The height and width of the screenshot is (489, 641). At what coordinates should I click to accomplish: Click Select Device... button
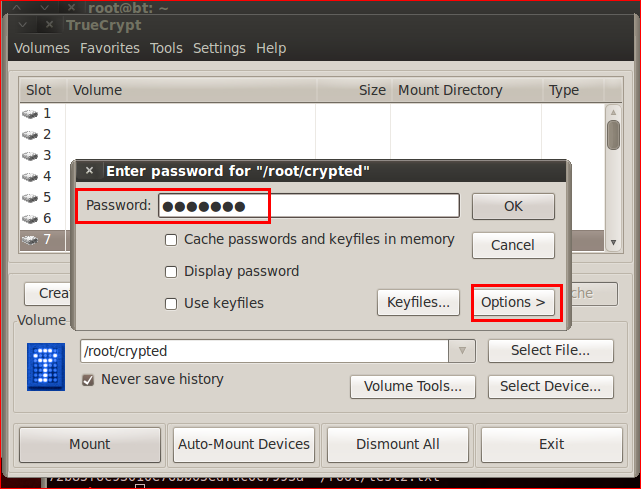(x=551, y=387)
